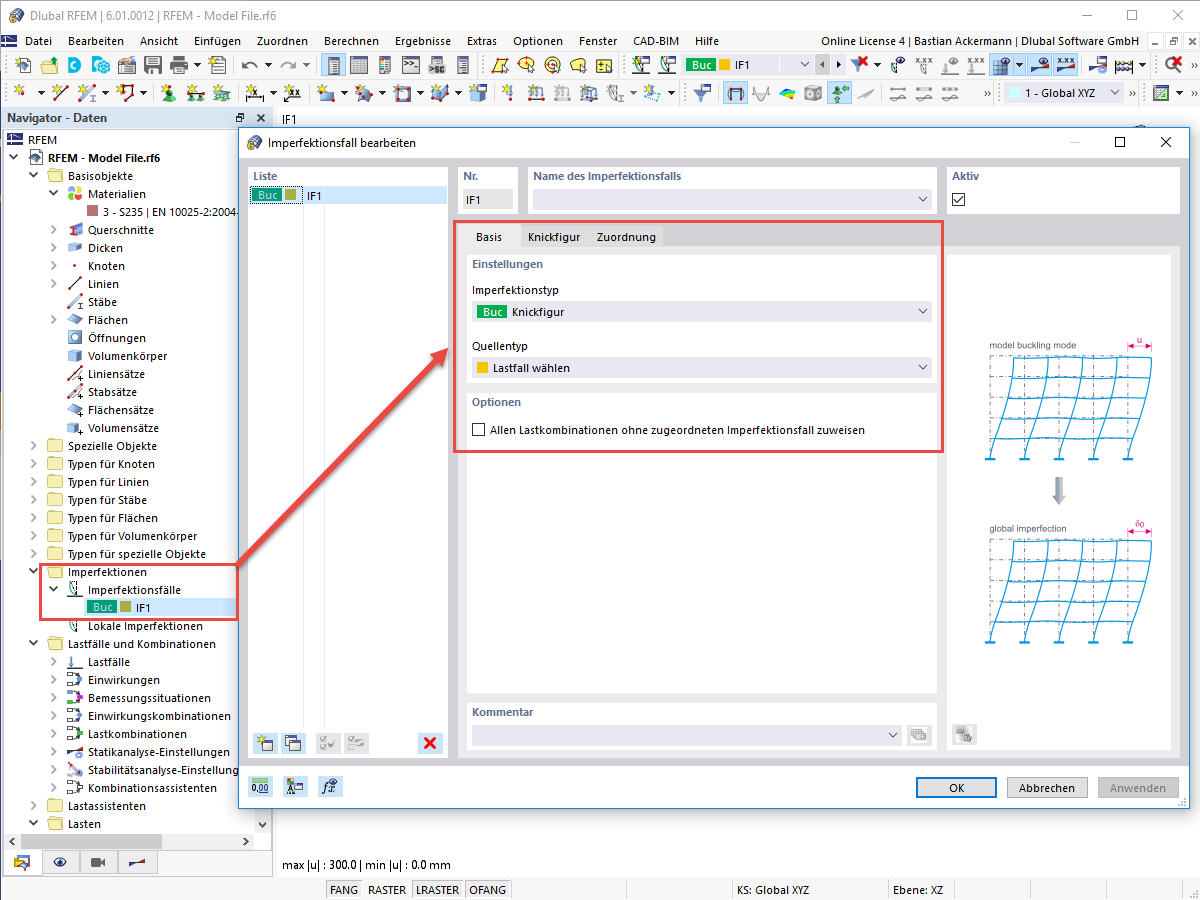Image resolution: width=1200 pixels, height=900 pixels.
Task: Copy the imperfection case using the copy icon
Action: coord(293,743)
